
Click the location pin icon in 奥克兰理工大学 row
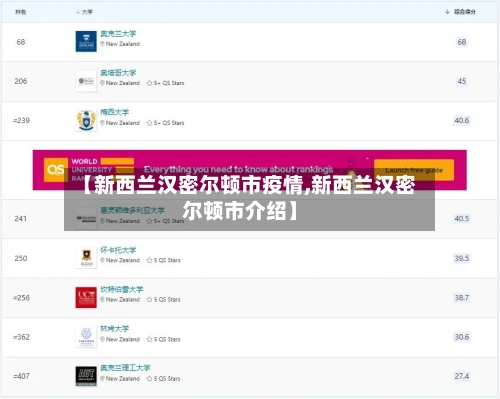[103, 379]
